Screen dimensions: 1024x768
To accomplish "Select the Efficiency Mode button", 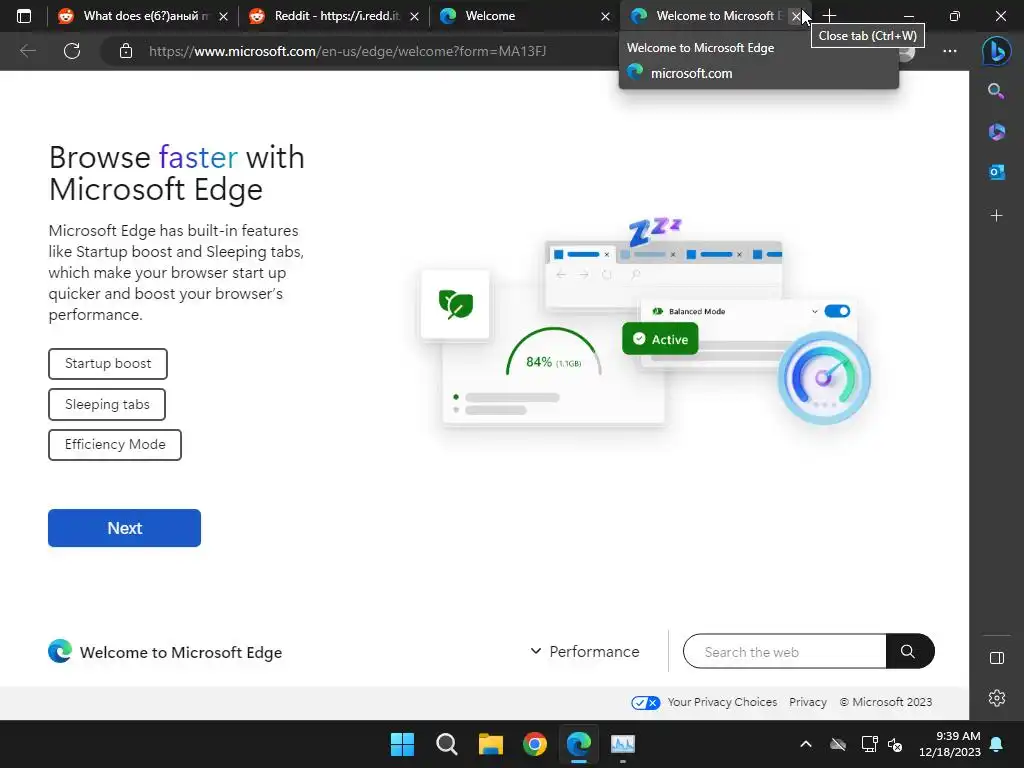I will (115, 445).
